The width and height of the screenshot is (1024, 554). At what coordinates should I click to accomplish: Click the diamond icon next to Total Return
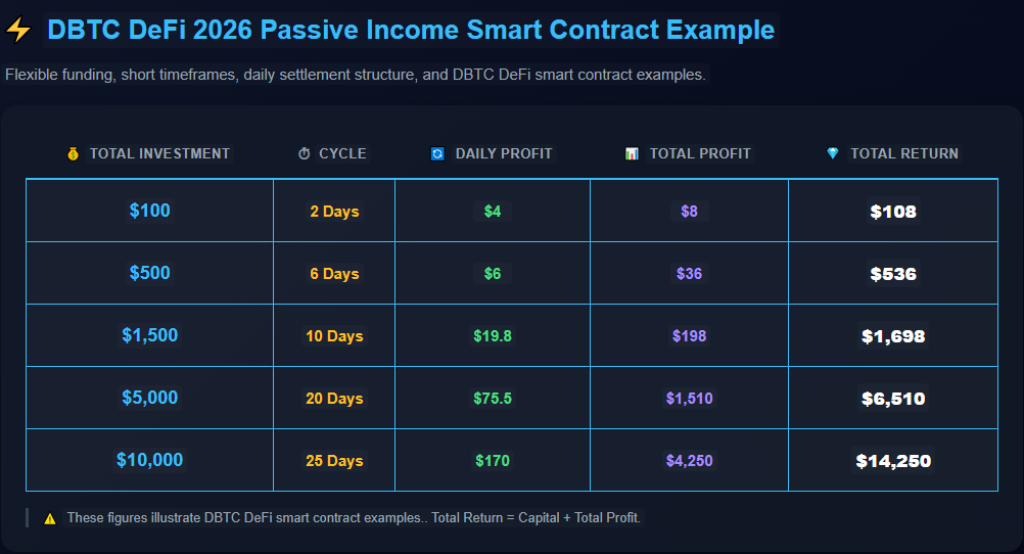832,154
